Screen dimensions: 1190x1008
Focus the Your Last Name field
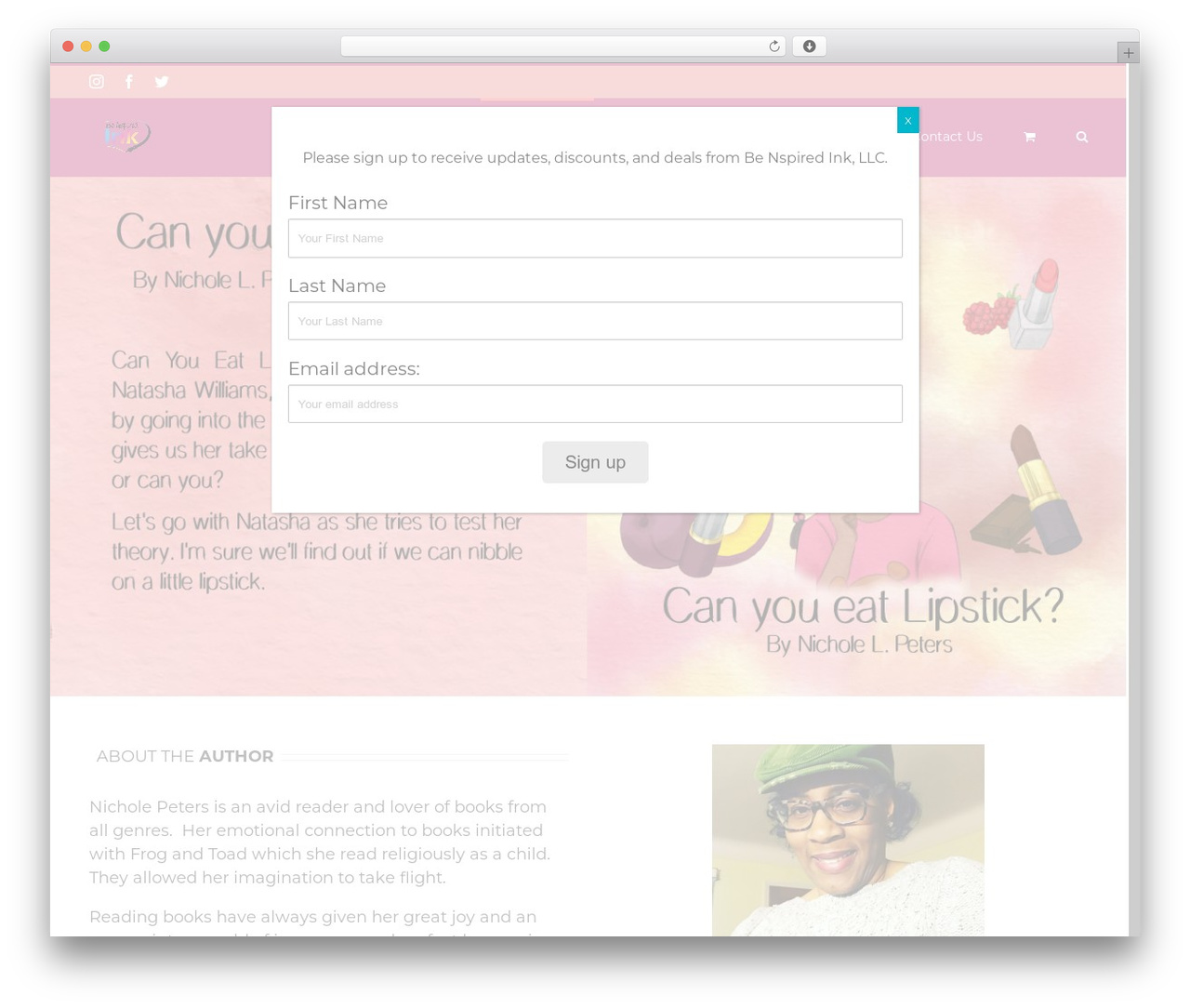[595, 321]
